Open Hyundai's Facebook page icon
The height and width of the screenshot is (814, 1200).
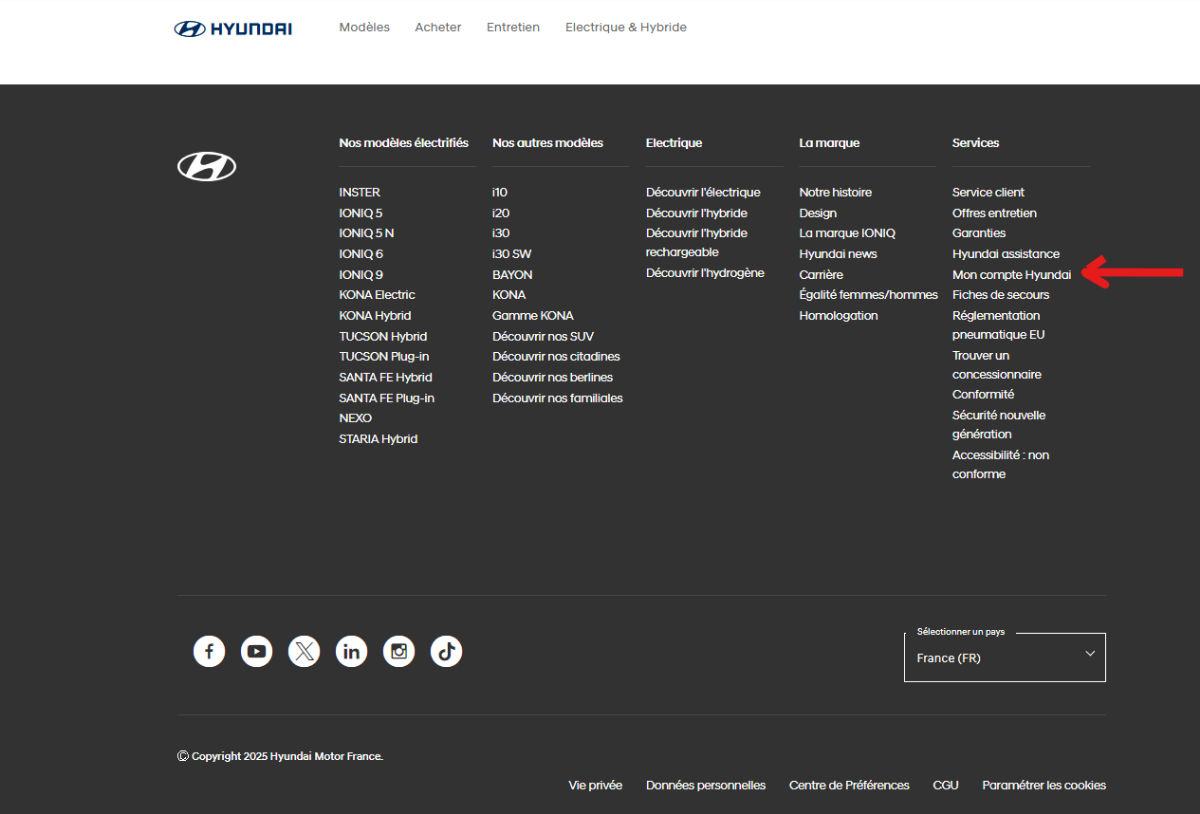[x=209, y=652]
